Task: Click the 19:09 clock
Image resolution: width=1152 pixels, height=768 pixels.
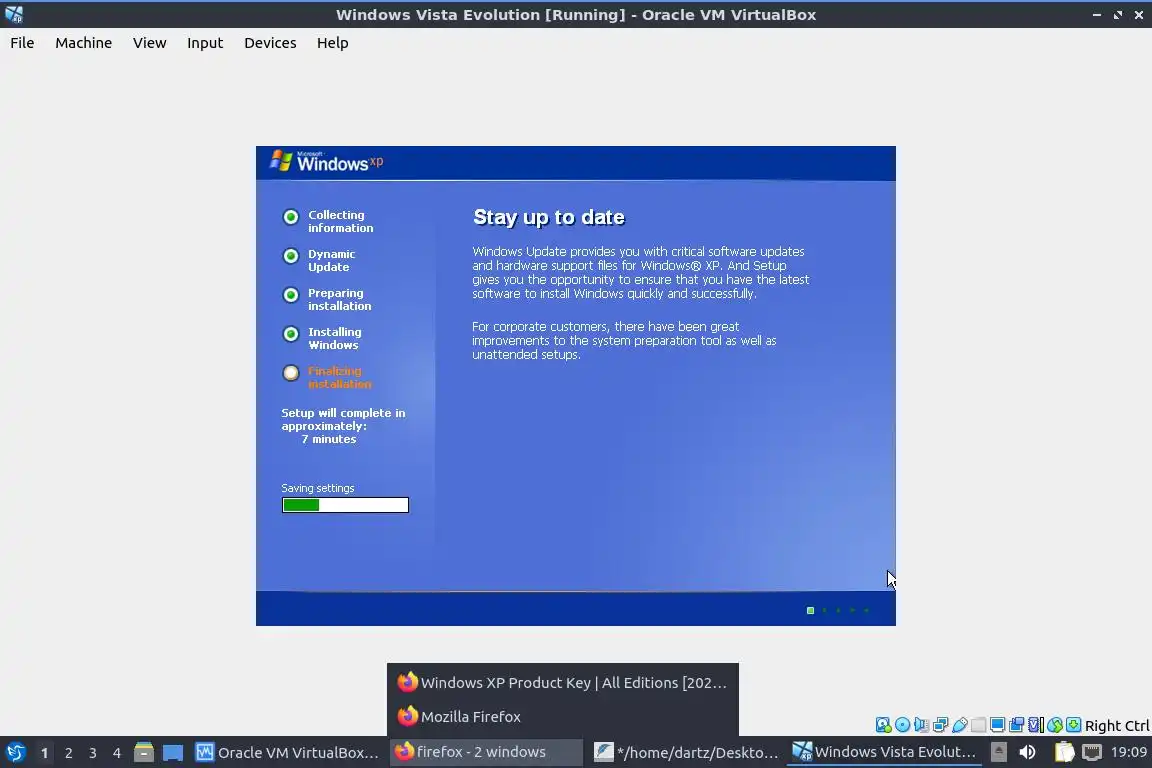Action: pos(1128,752)
